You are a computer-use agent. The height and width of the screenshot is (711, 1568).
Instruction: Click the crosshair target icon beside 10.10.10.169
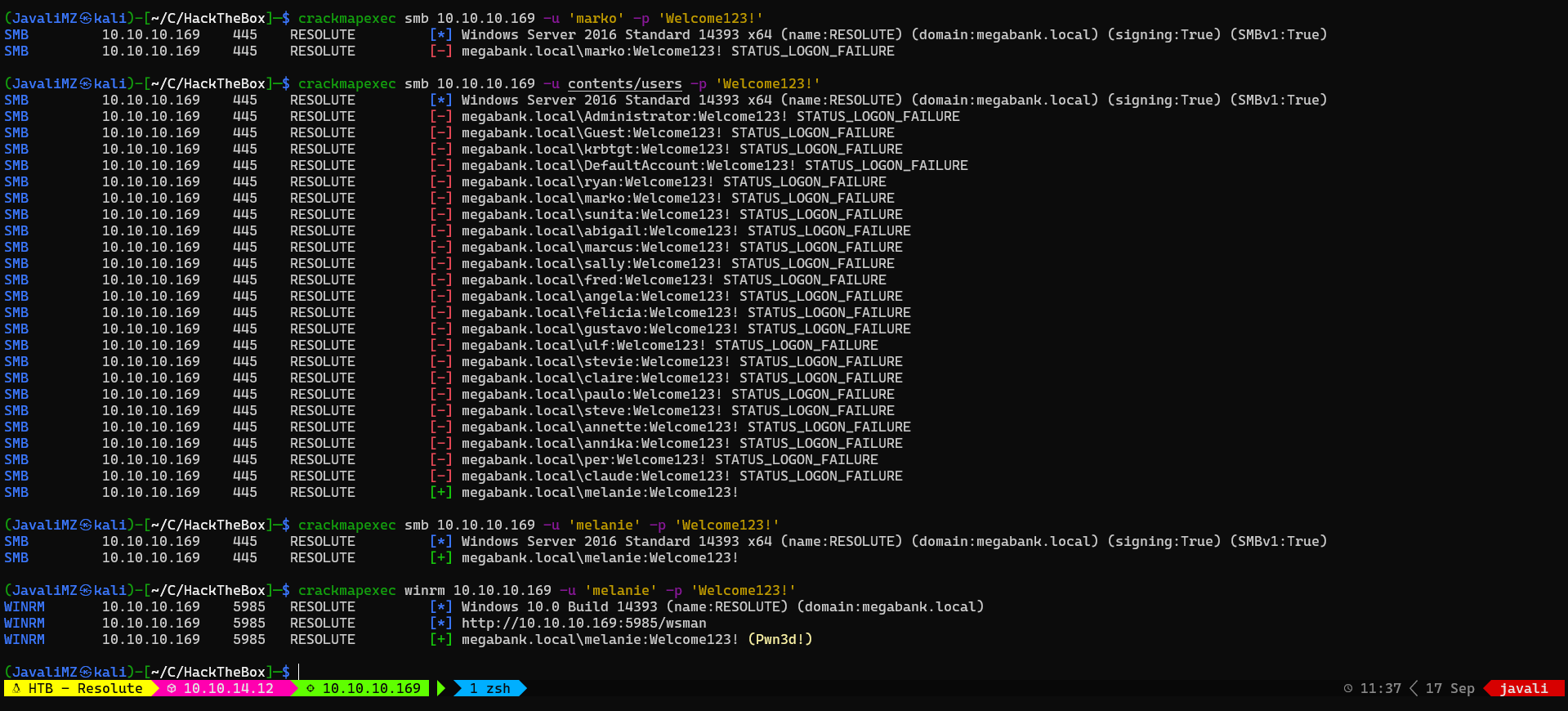(x=310, y=688)
